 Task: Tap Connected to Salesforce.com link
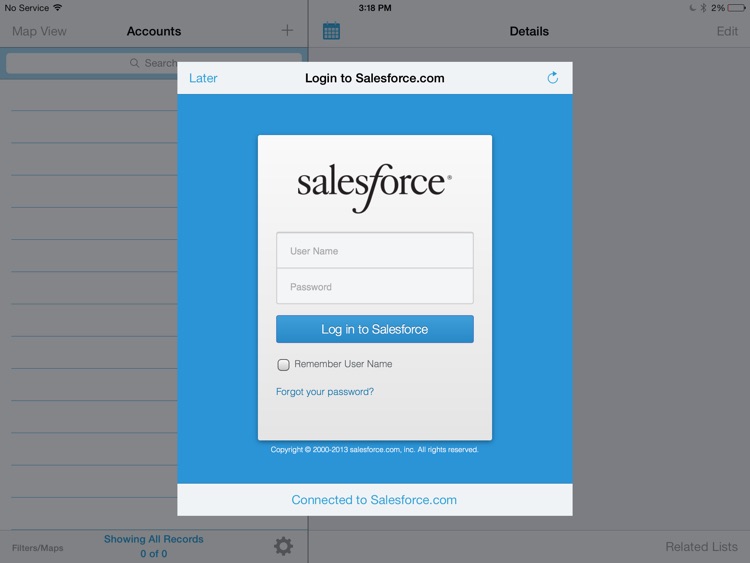click(x=374, y=500)
